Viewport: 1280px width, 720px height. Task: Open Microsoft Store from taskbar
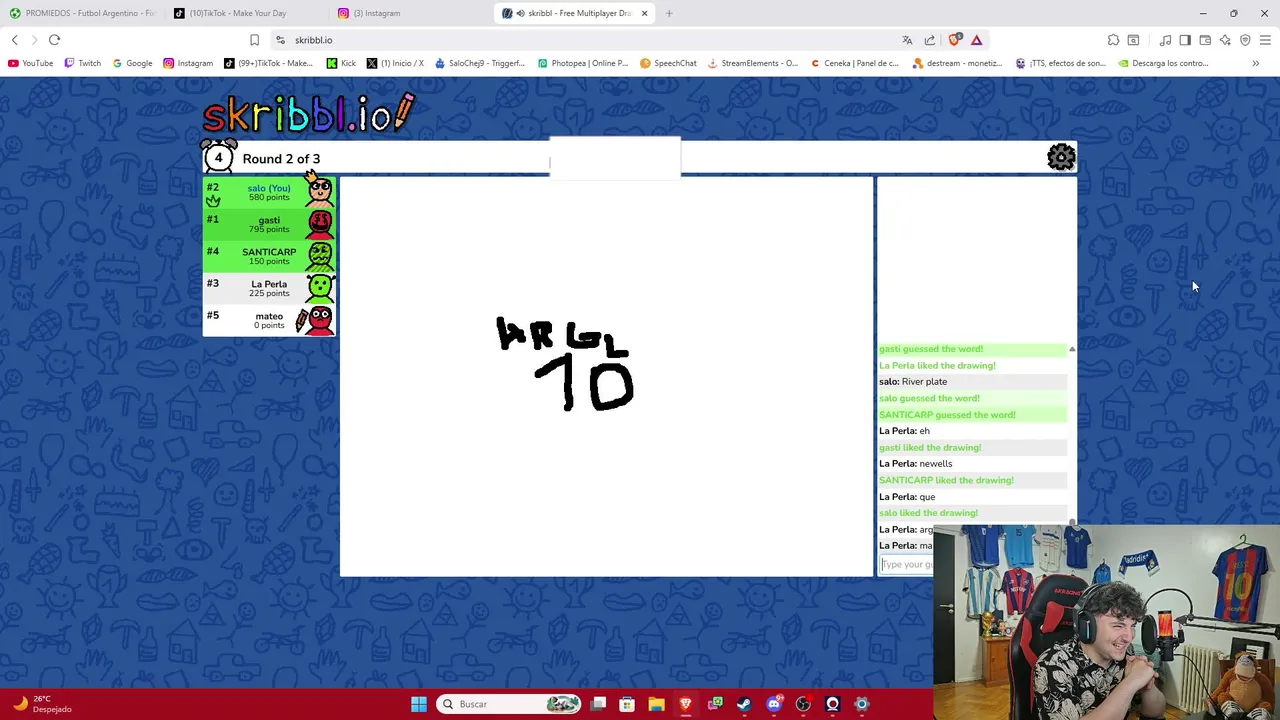pos(627,704)
